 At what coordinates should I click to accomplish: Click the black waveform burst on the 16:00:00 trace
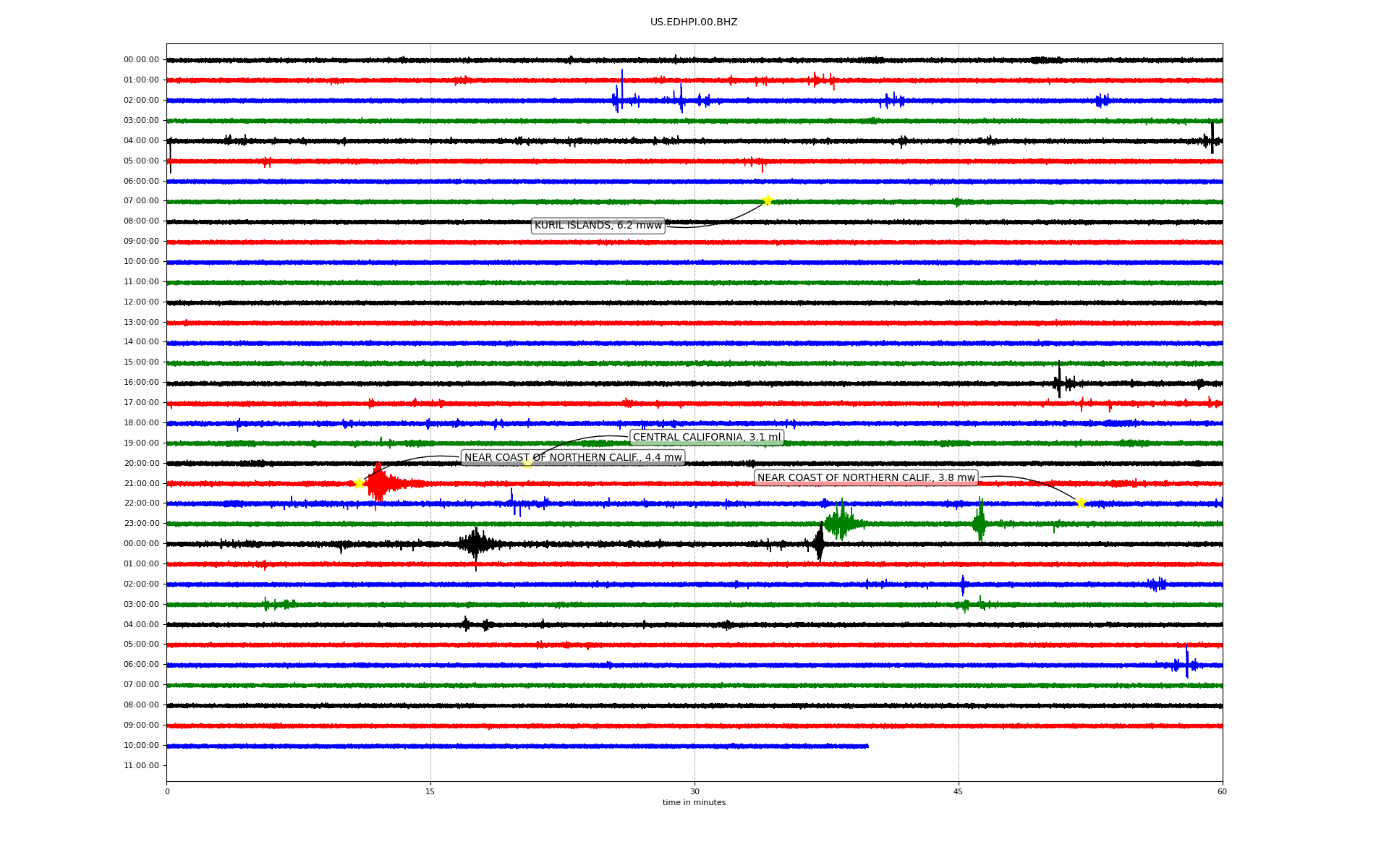point(1059,381)
